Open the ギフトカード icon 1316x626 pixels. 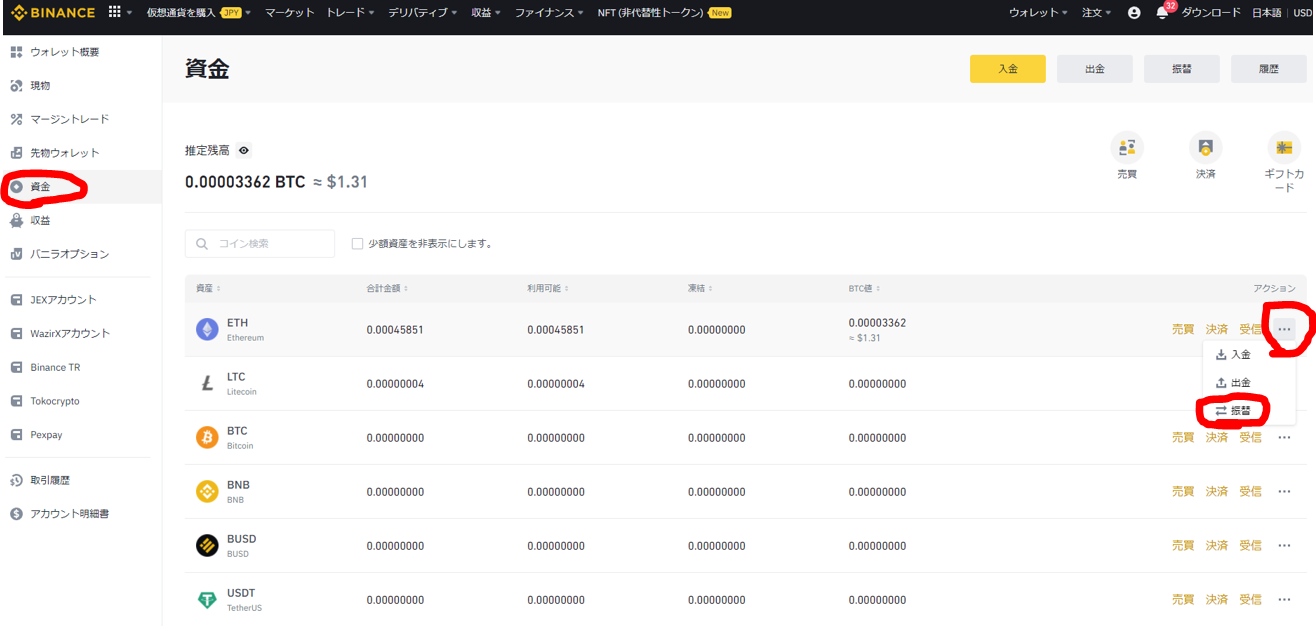(1284, 147)
